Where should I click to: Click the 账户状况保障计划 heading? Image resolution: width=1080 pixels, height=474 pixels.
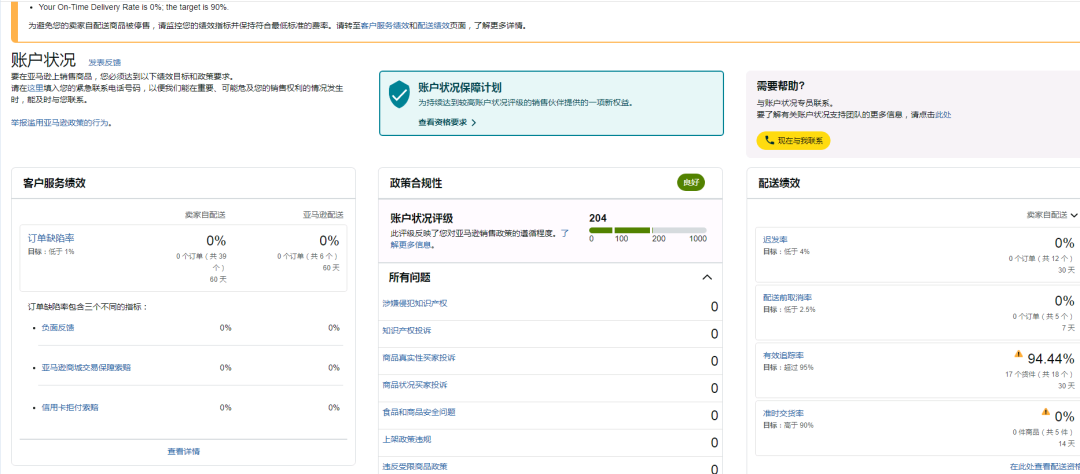pos(459,87)
